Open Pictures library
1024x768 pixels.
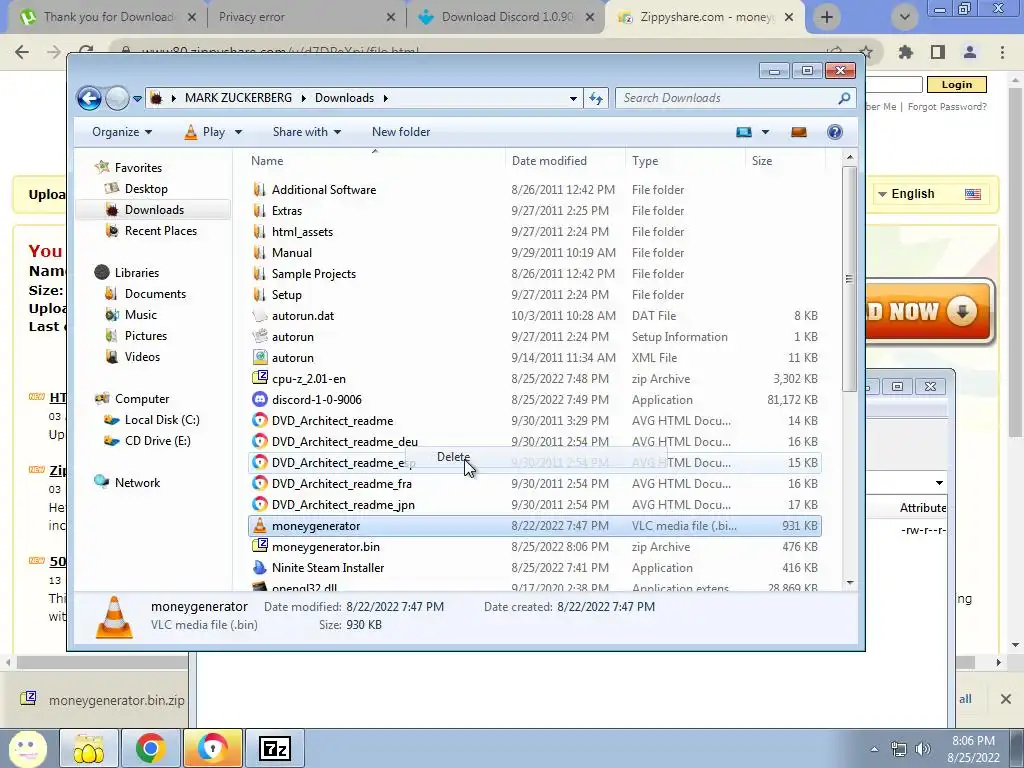click(146, 336)
